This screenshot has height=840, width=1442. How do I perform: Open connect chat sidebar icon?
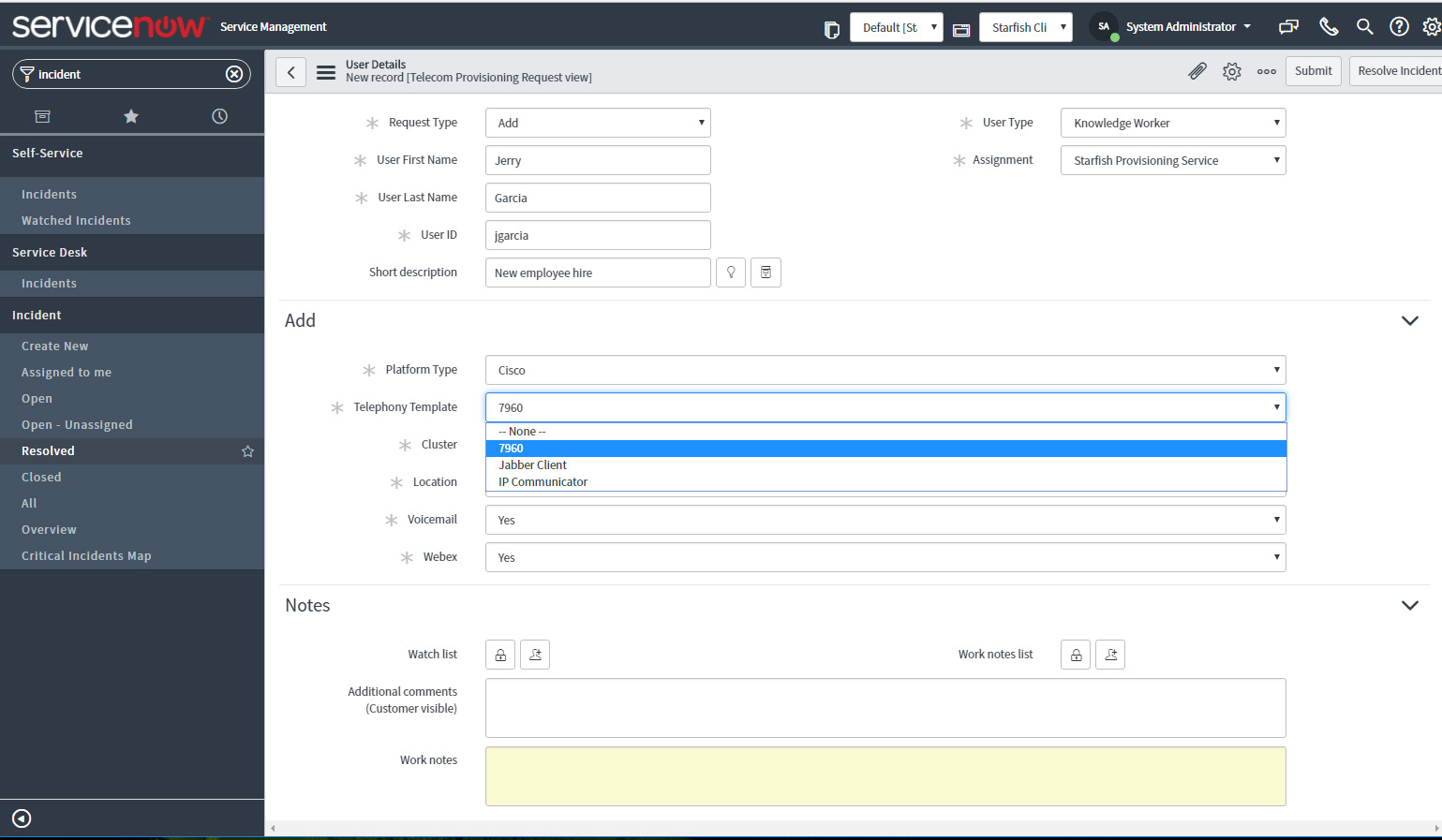tap(1289, 26)
